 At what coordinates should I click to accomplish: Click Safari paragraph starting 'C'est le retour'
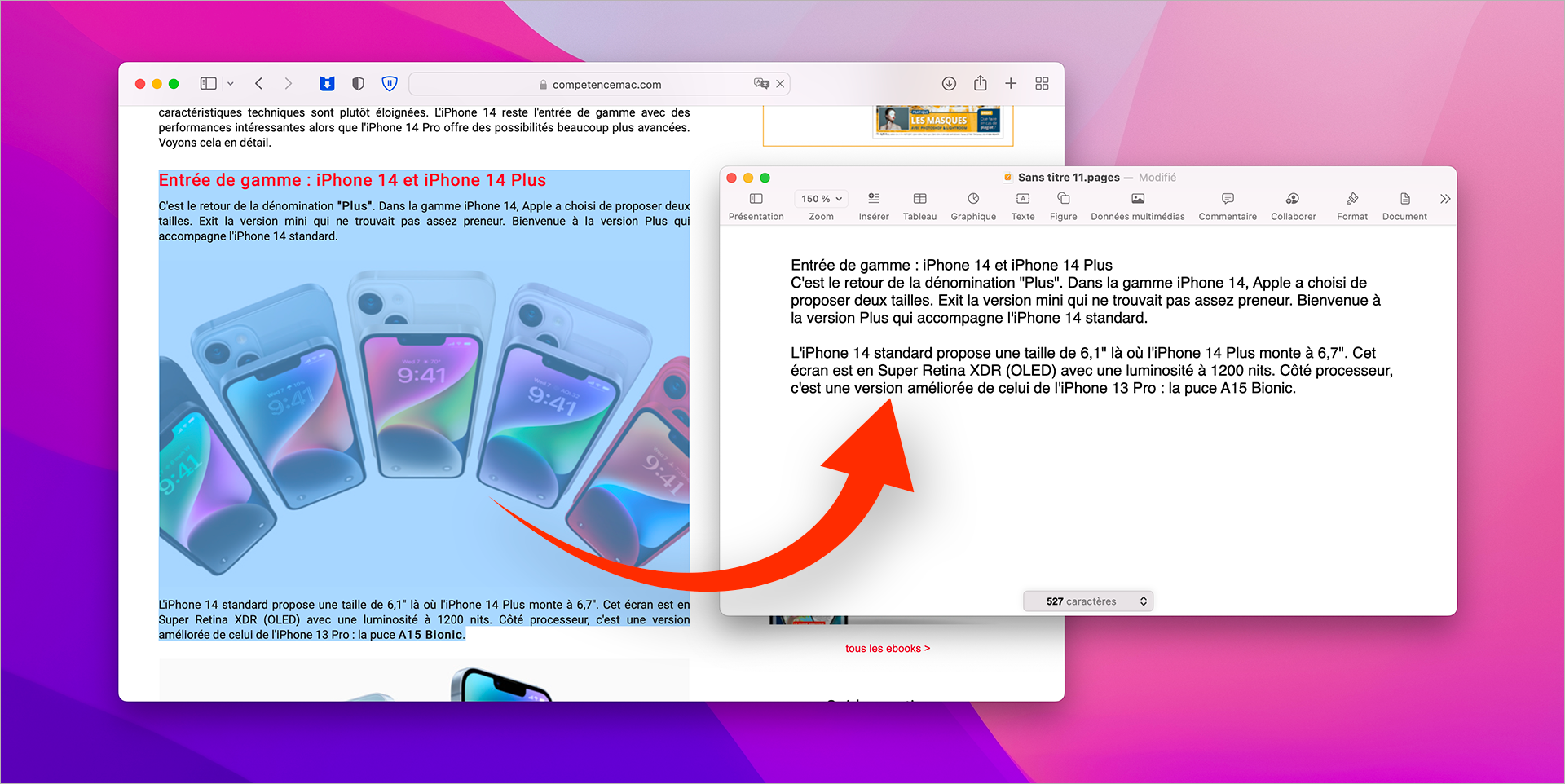(x=424, y=221)
